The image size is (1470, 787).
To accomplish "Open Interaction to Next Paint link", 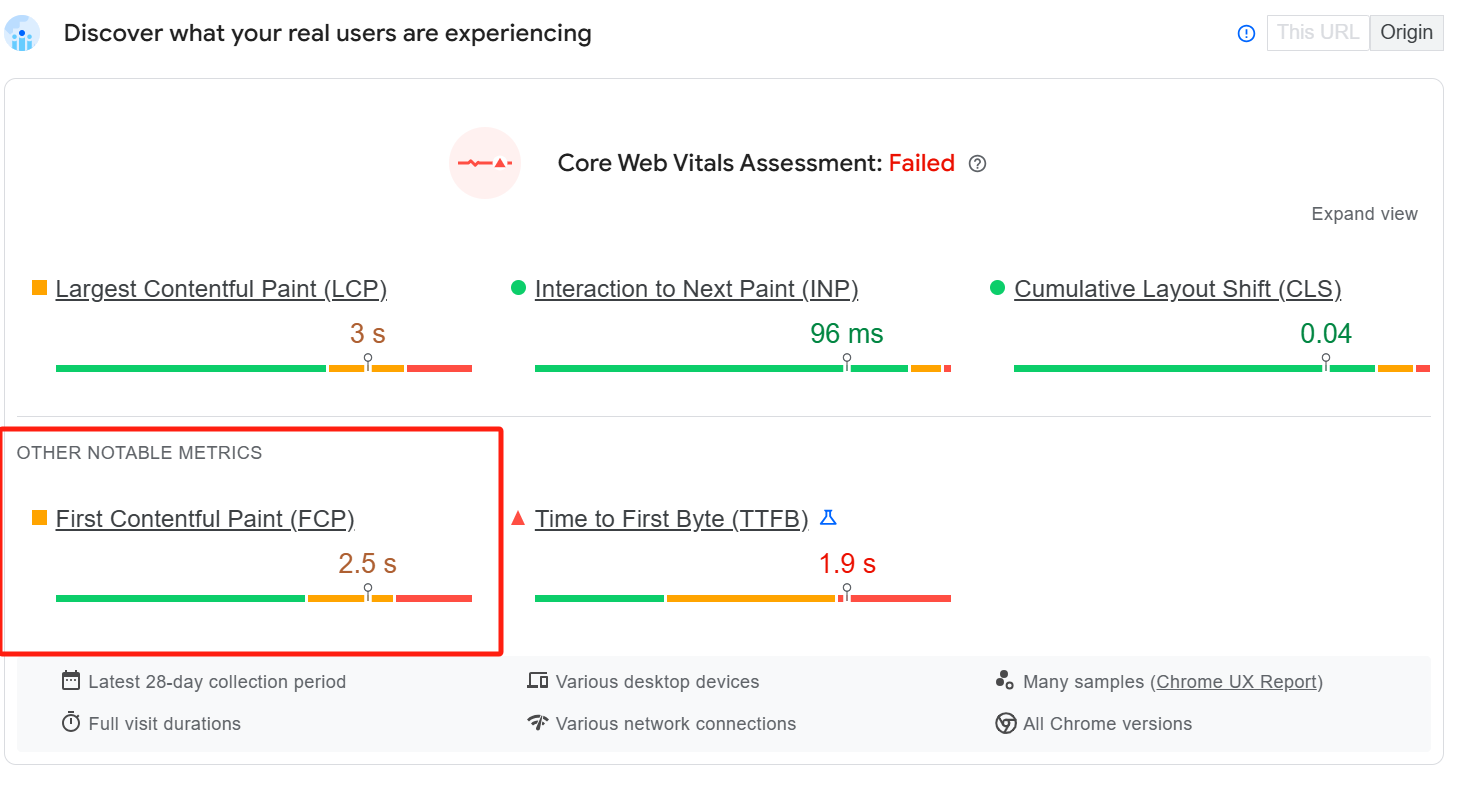I will [696, 289].
